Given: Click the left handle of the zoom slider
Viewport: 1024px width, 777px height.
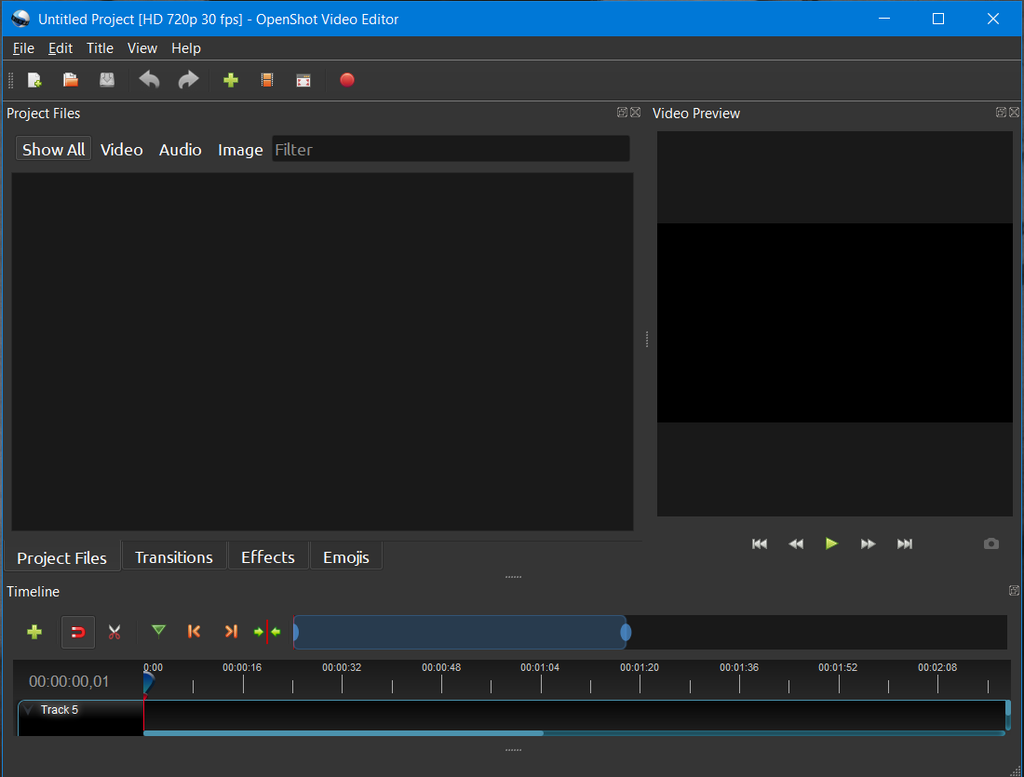Looking at the screenshot, I should point(296,632).
